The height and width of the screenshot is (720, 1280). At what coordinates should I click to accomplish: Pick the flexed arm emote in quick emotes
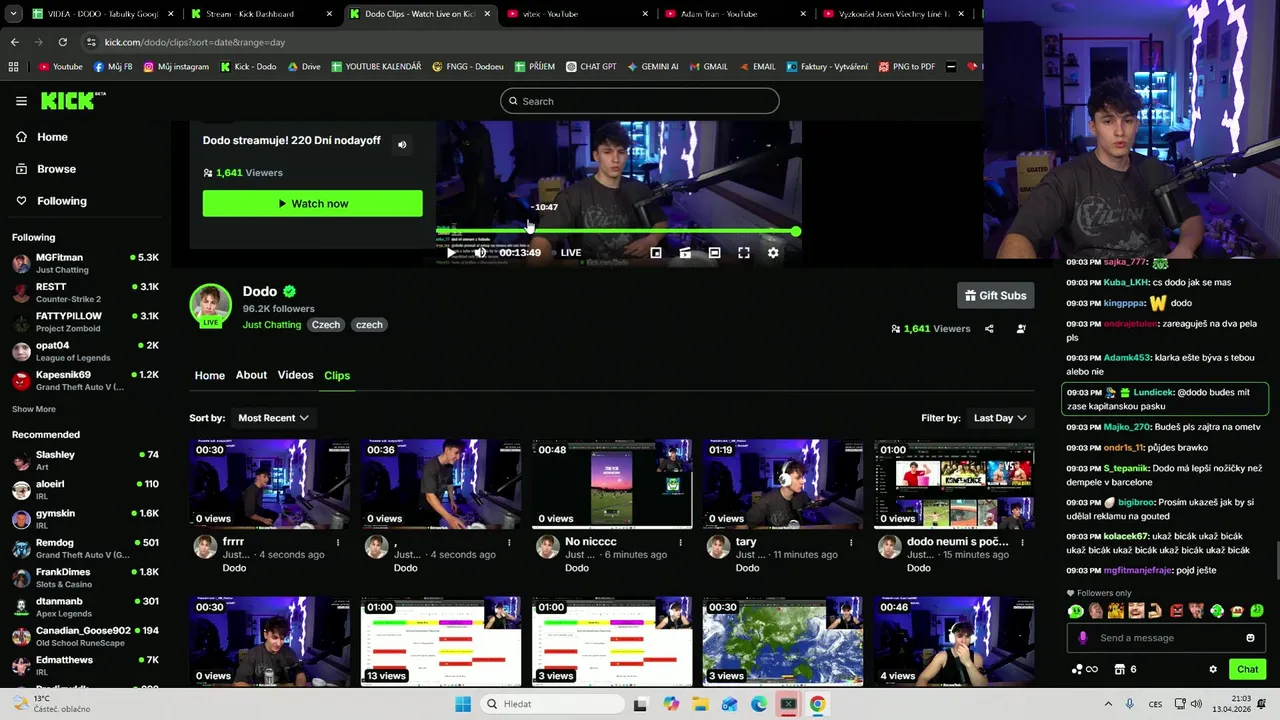point(1156,611)
